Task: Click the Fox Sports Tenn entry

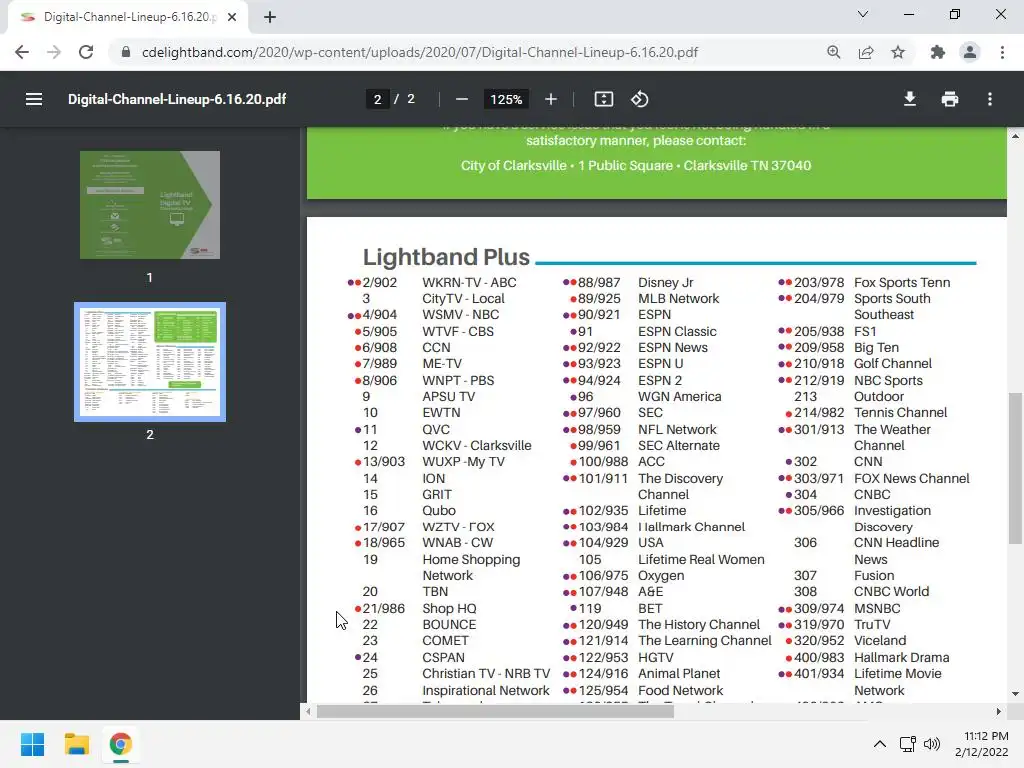Action: 902,283
